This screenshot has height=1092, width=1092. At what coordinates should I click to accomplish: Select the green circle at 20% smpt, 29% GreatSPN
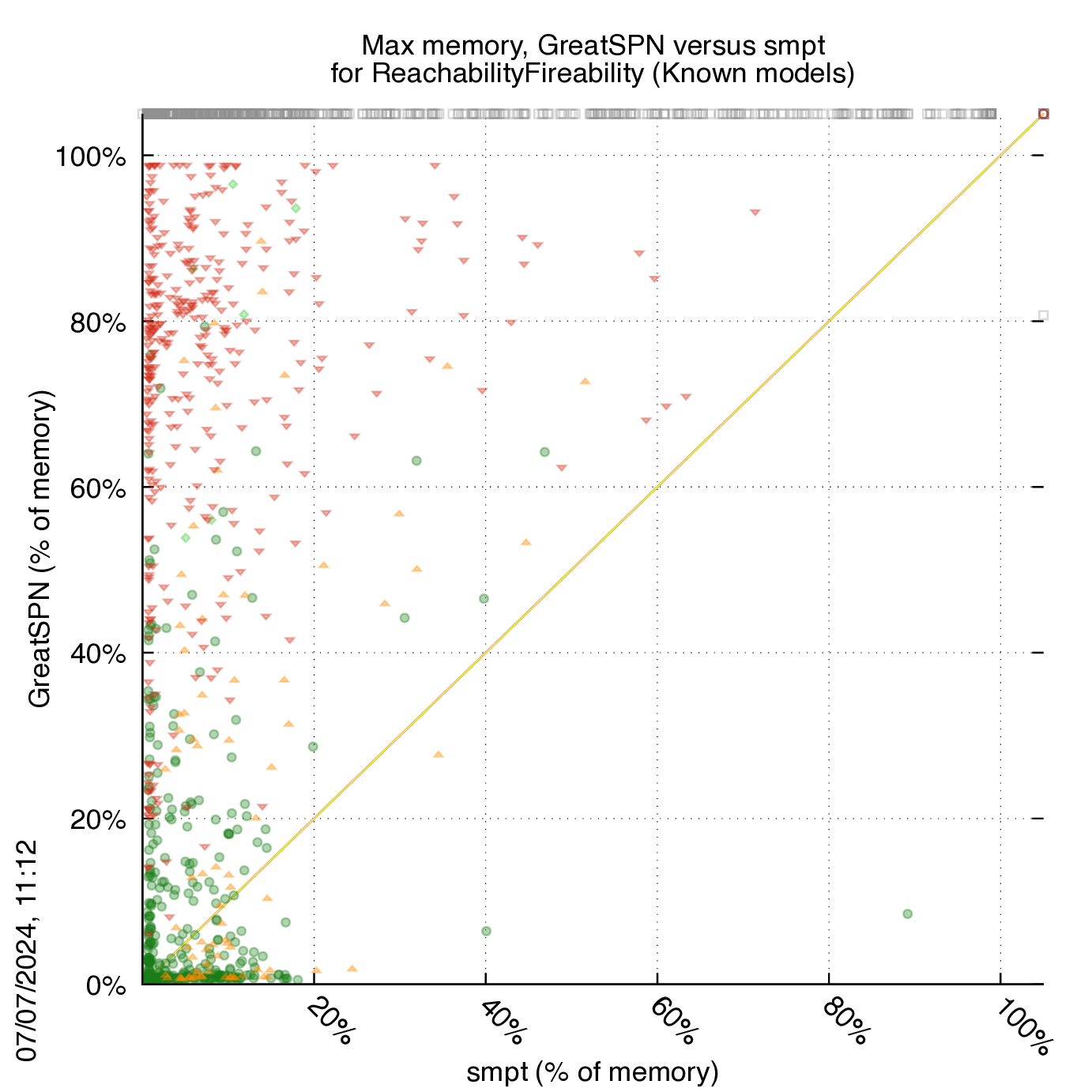coord(313,747)
